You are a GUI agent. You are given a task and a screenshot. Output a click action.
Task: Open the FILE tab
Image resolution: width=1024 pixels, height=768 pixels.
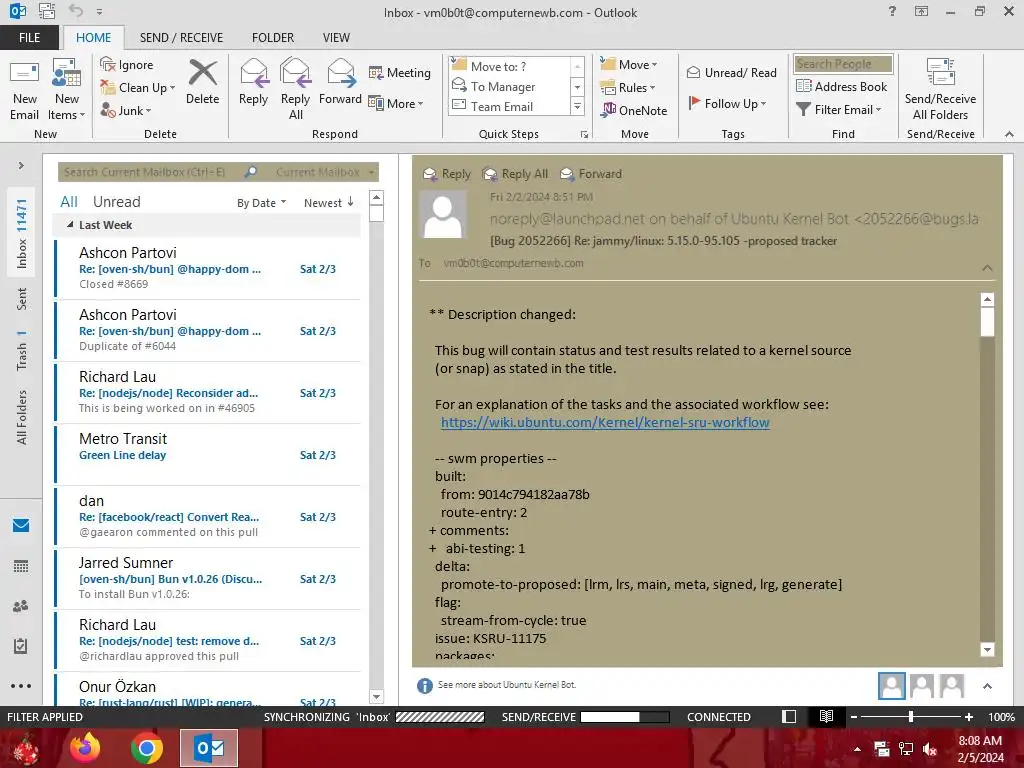29,38
